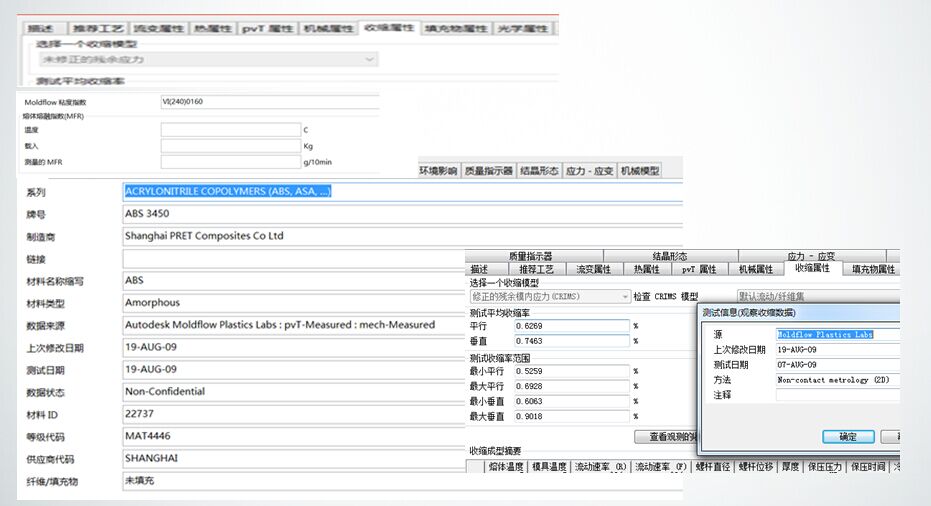
Task: Select 热属性 tab in CRIMS shrinkage panel
Action: (x=646, y=269)
